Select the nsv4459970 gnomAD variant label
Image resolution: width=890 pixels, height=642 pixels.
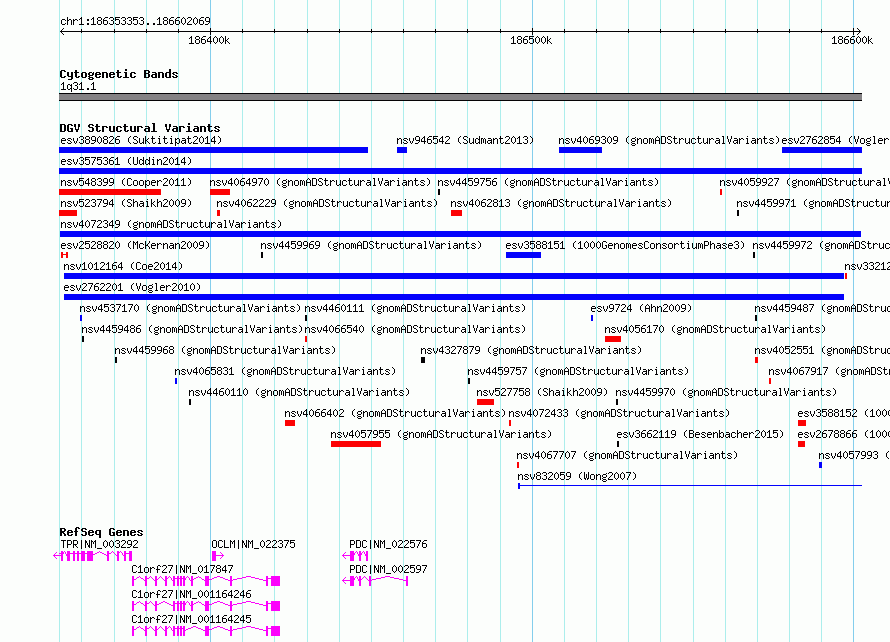[x=726, y=392]
